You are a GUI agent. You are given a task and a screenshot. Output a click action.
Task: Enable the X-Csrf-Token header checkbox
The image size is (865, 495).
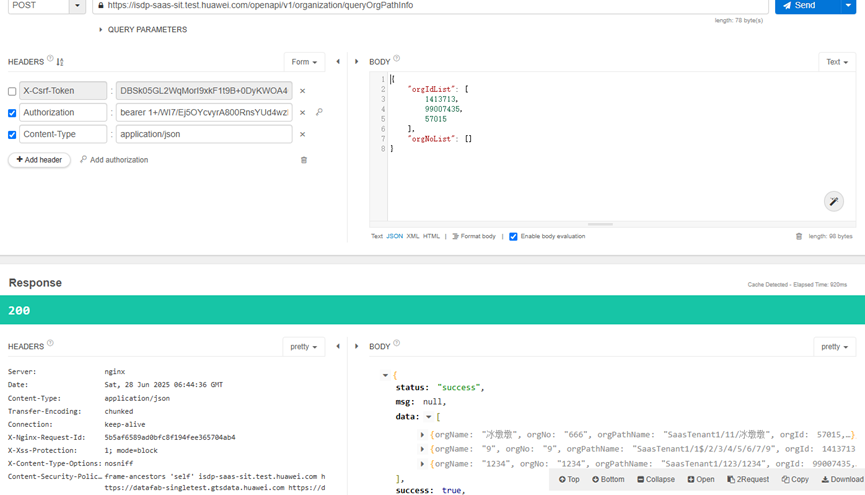click(x=12, y=91)
